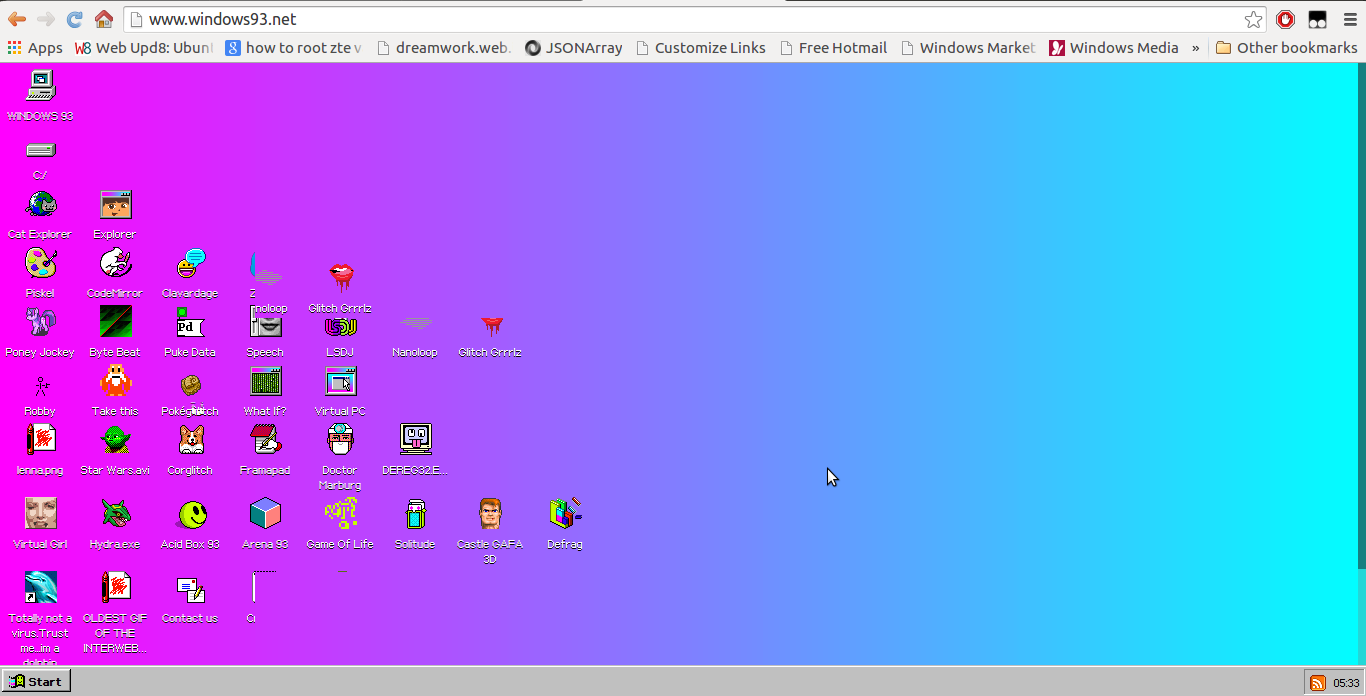Image resolution: width=1366 pixels, height=696 pixels.
Task: Open the lenna.png image
Action: coord(40,440)
